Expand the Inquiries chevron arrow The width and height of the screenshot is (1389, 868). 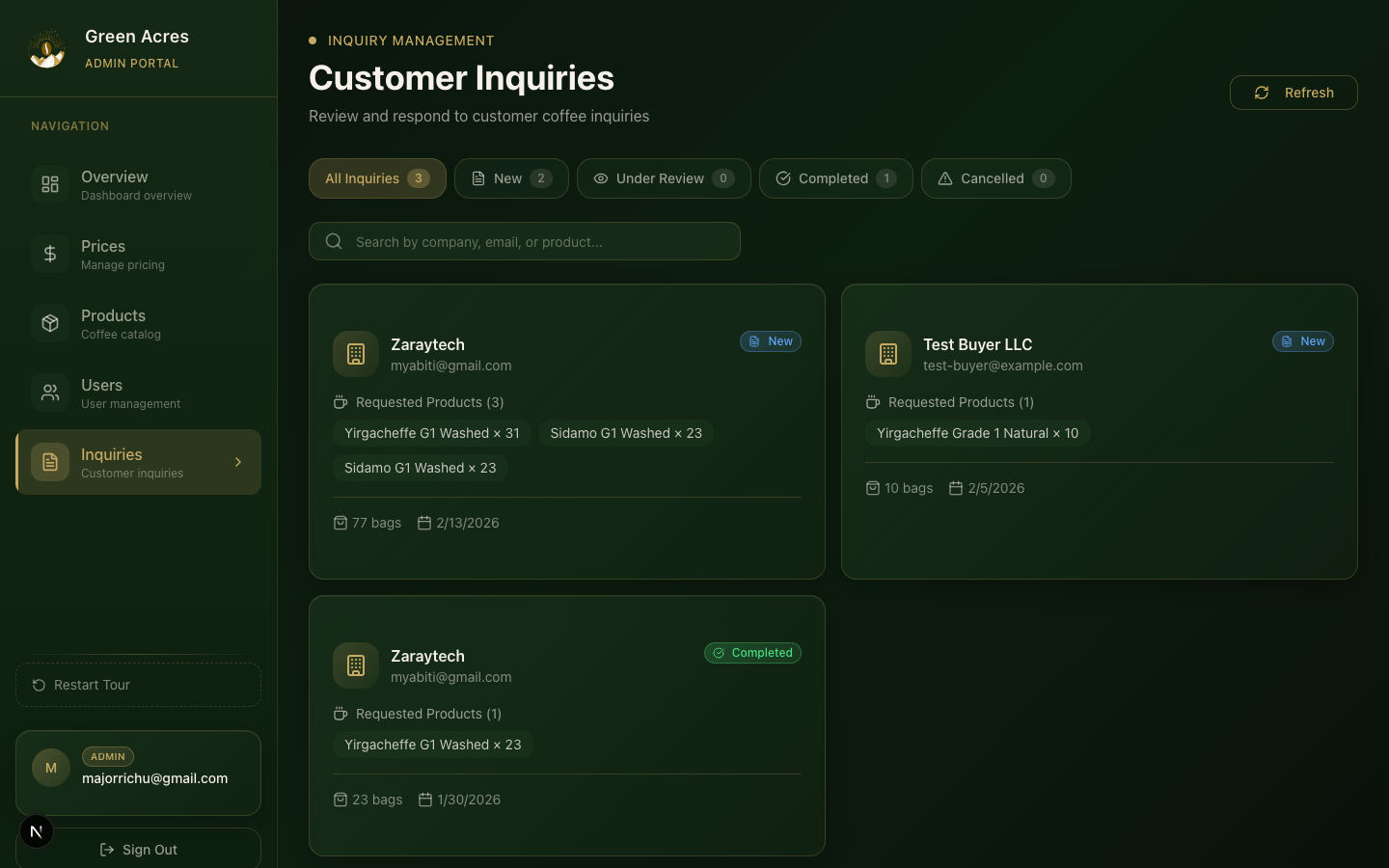pos(238,462)
